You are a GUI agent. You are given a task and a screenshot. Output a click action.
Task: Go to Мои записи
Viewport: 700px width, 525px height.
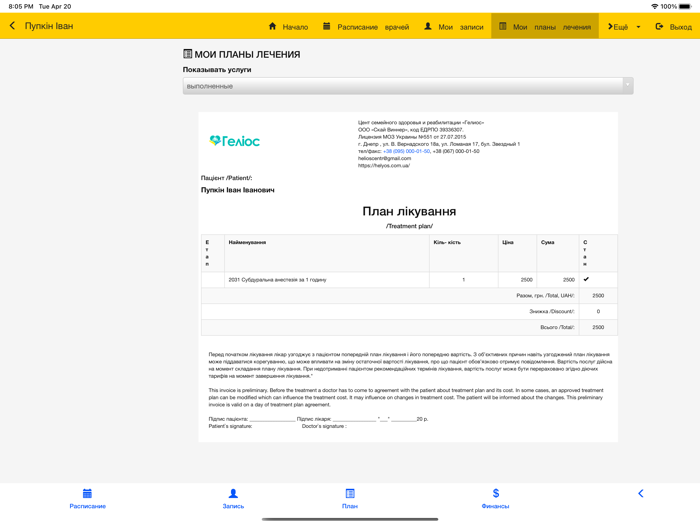click(x=453, y=27)
